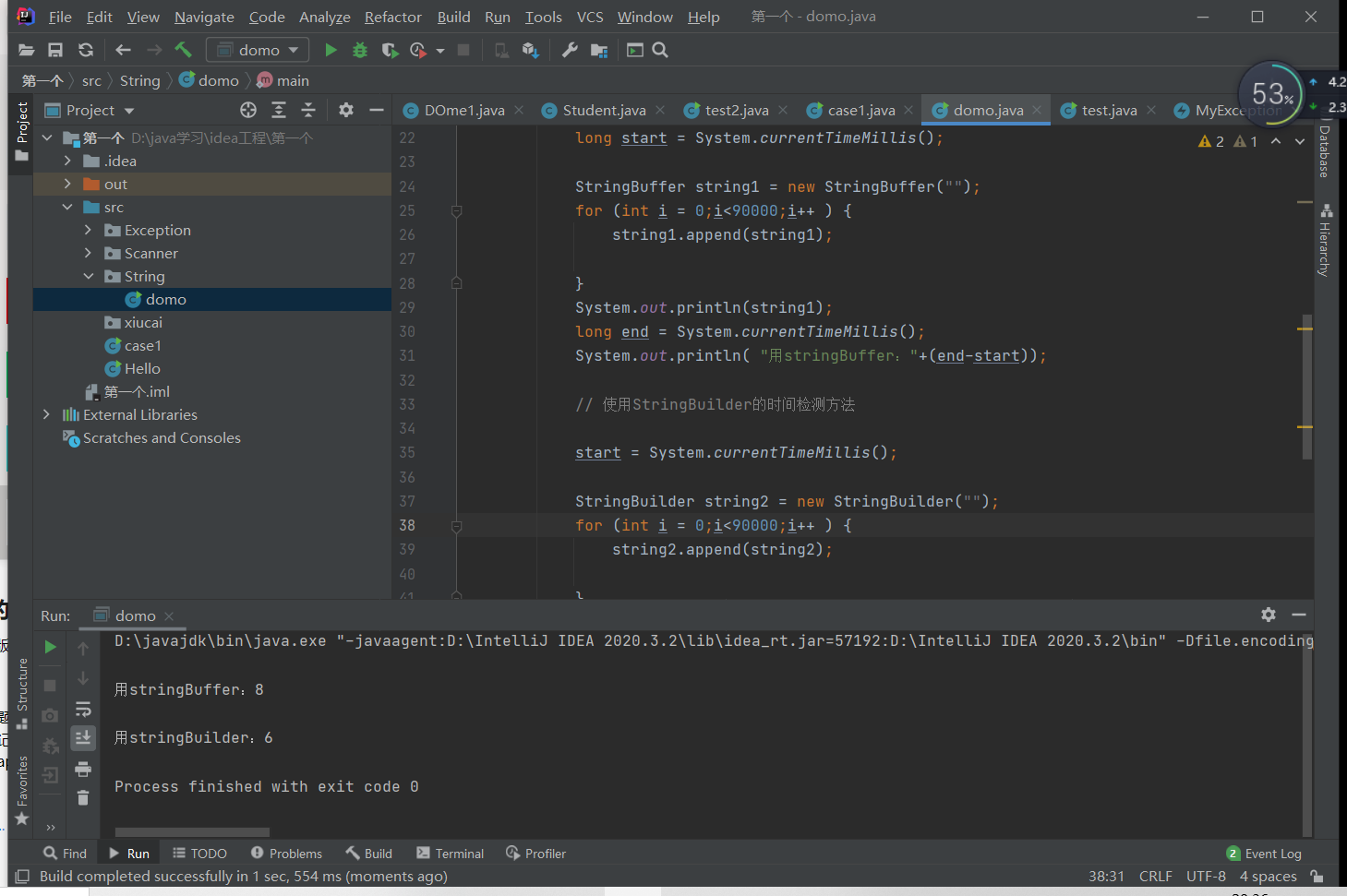
Task: Switch to the test2.java tab
Action: click(x=737, y=111)
